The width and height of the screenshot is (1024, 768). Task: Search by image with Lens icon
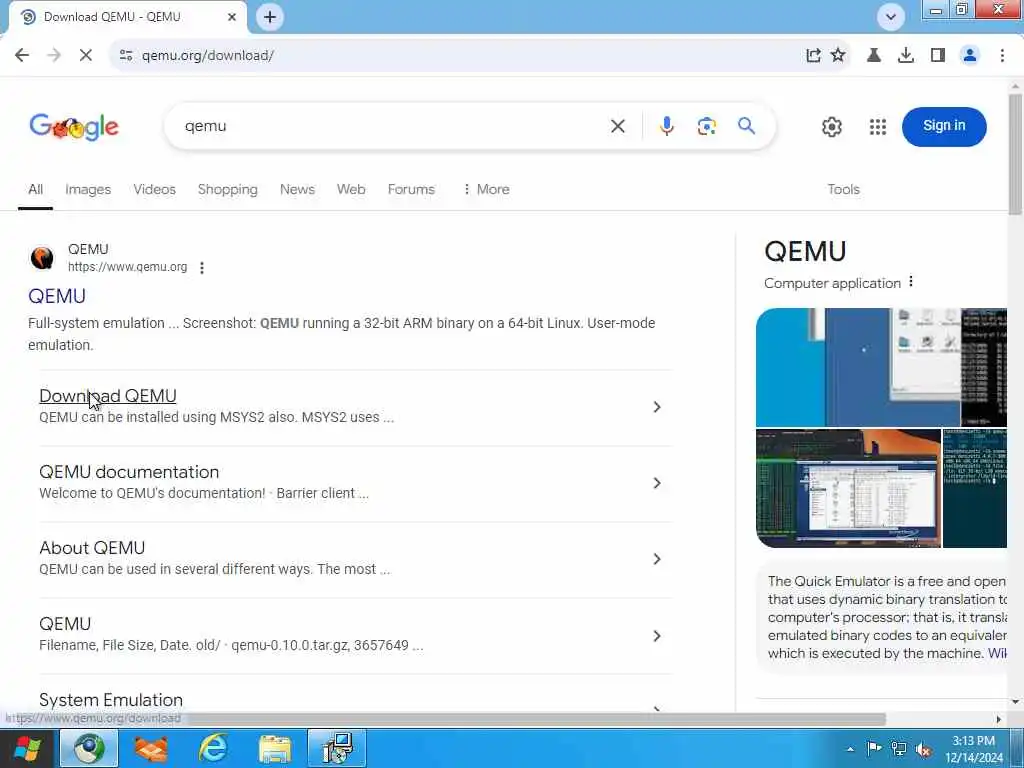pos(707,126)
